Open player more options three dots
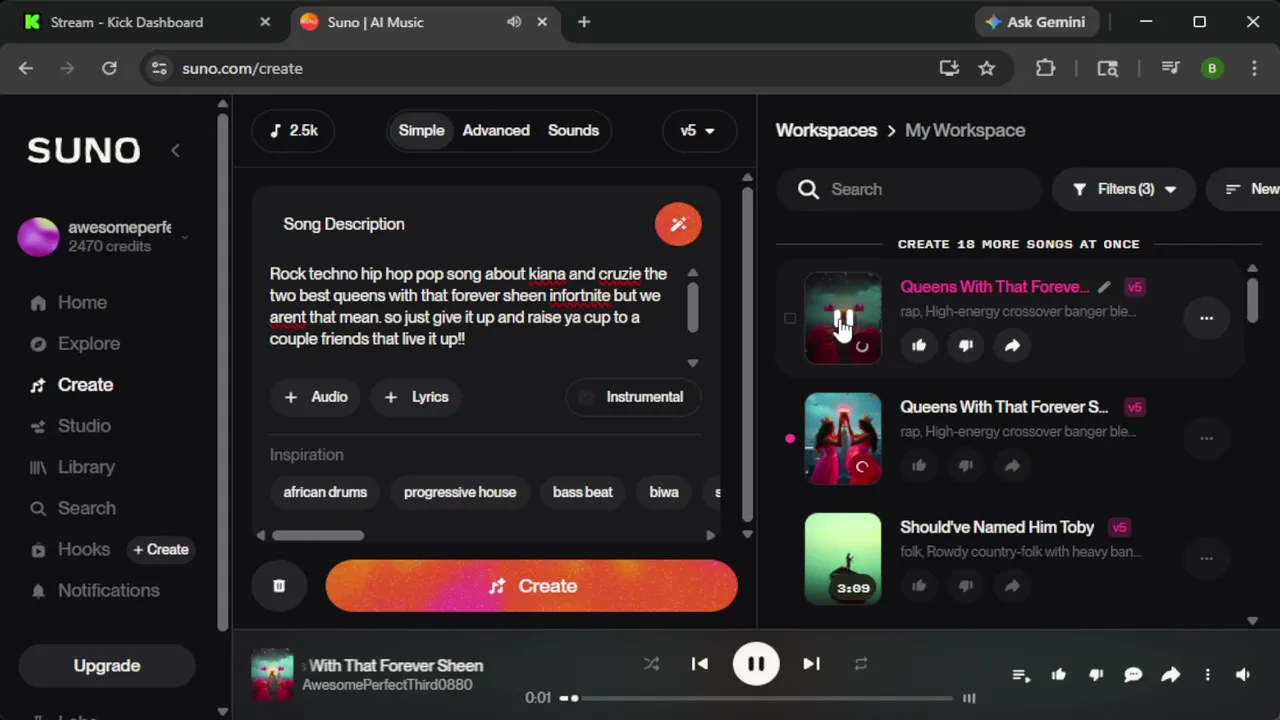Screen dimensions: 1280x720 (x=1207, y=675)
